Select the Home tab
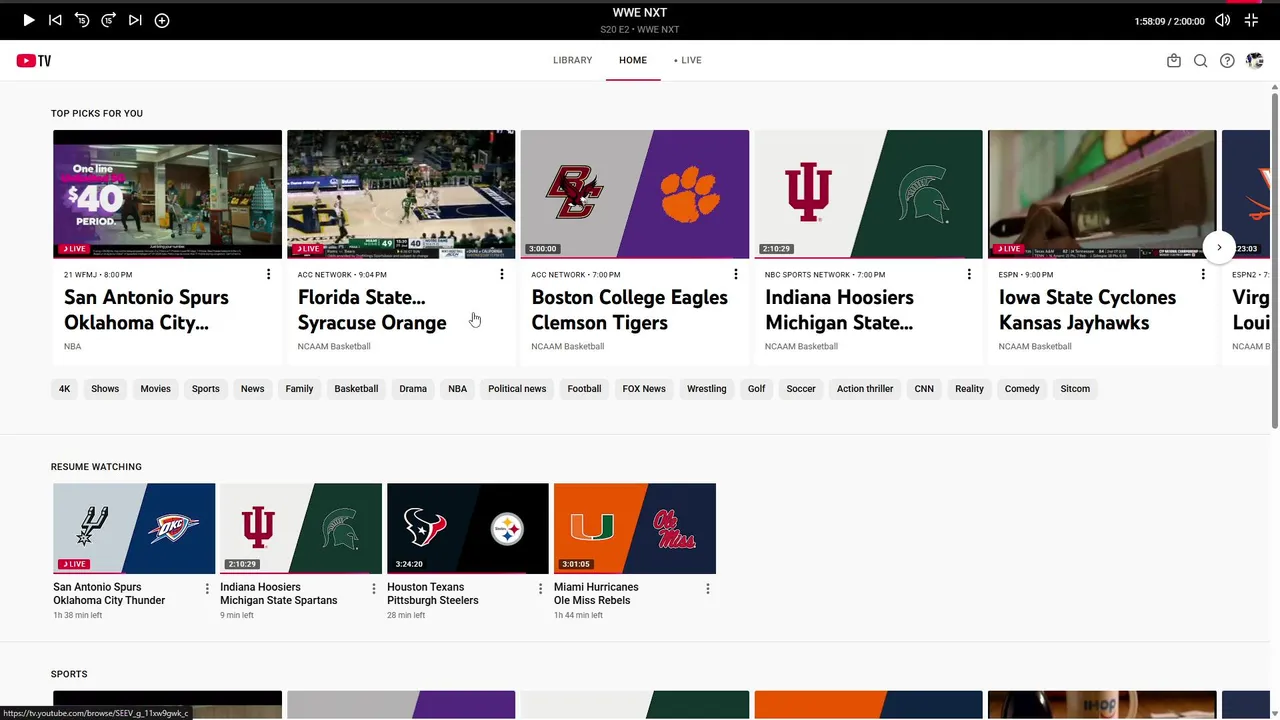This screenshot has height=720, width=1280. (x=633, y=60)
